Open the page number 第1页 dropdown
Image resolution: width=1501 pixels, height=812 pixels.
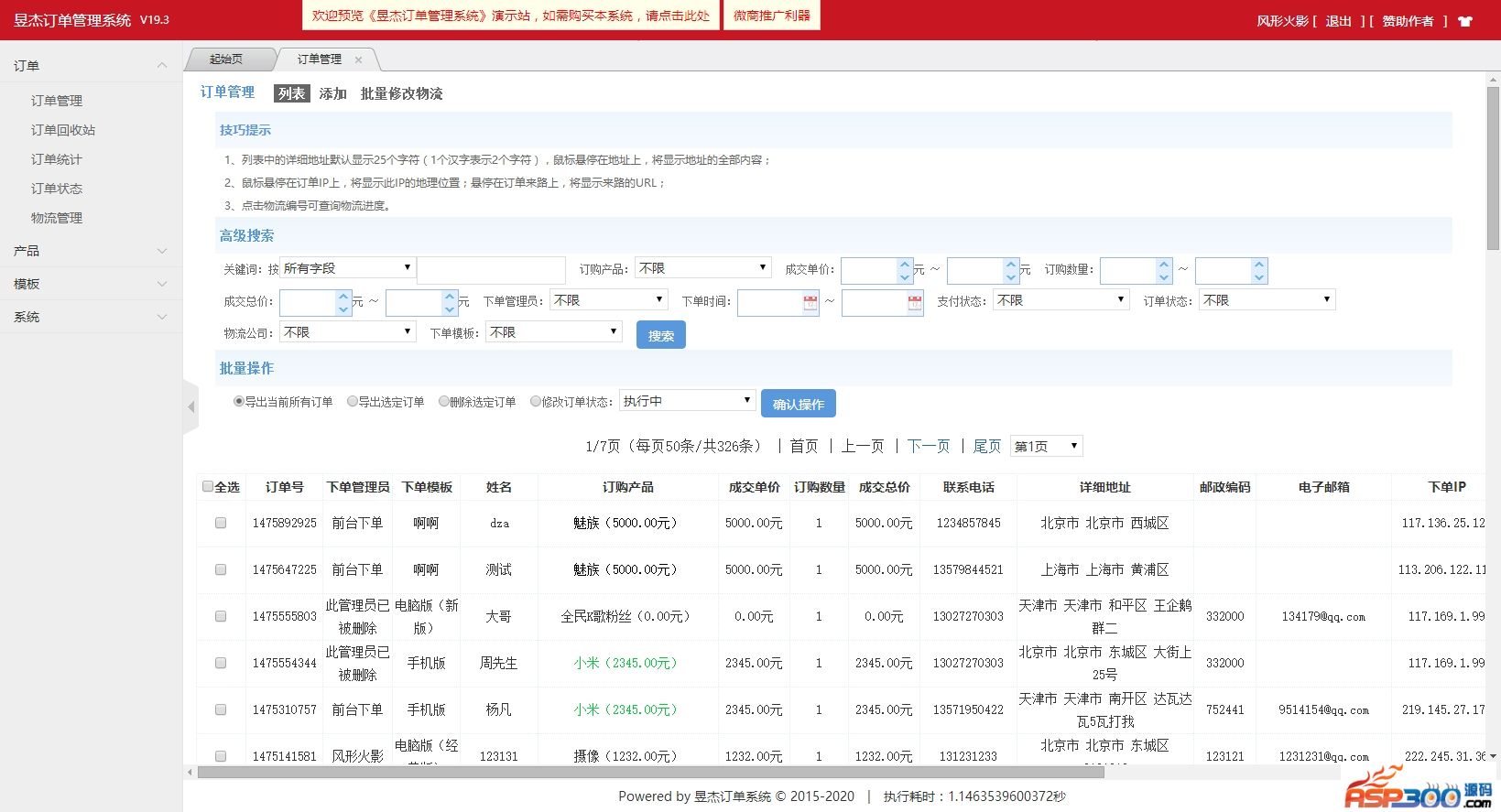[1046, 447]
